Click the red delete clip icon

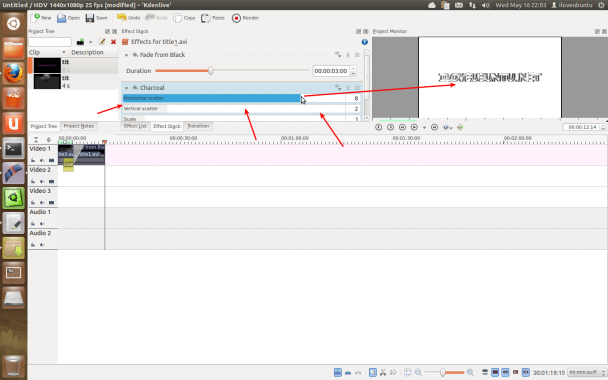coord(113,42)
